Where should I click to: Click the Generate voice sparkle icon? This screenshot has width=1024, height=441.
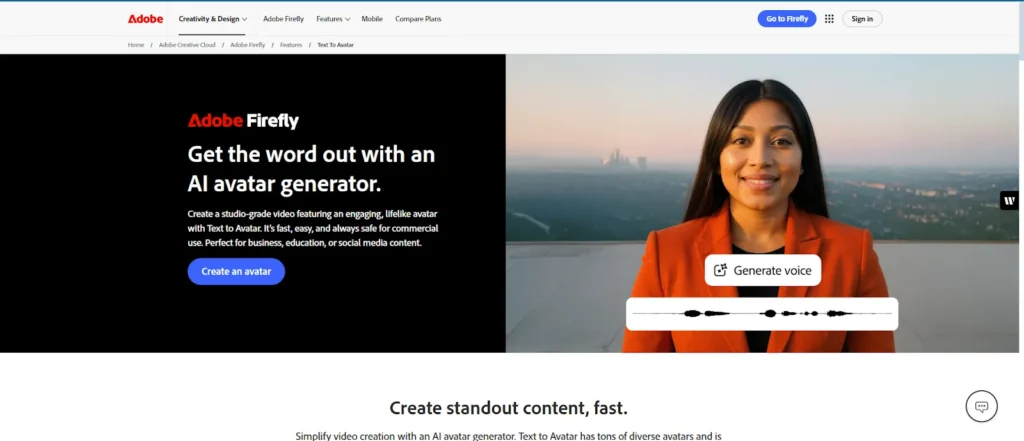tap(720, 270)
